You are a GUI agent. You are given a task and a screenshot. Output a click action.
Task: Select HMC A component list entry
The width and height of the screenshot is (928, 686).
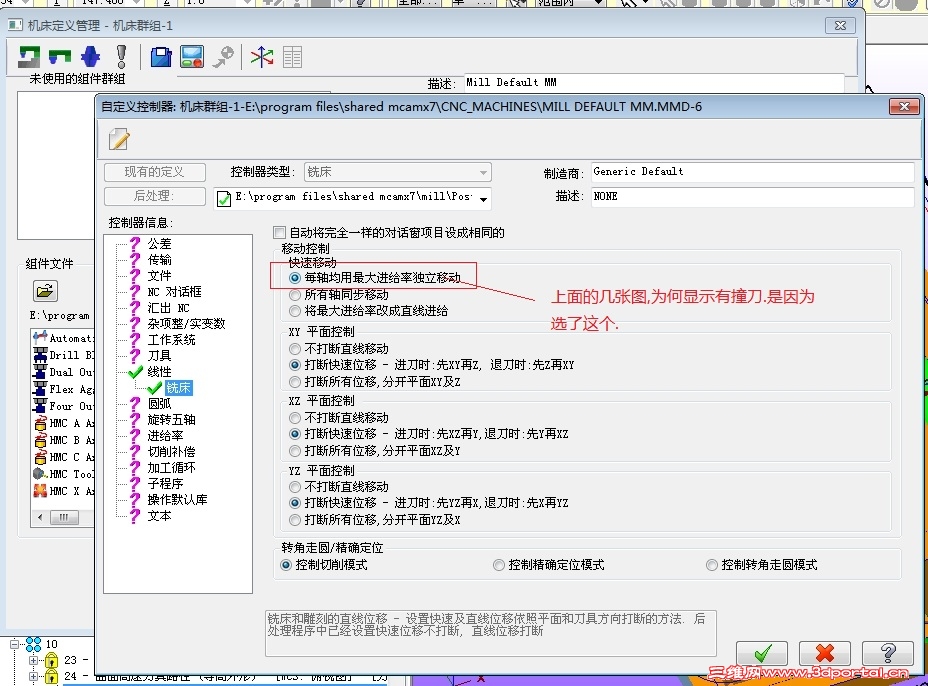pos(63,423)
